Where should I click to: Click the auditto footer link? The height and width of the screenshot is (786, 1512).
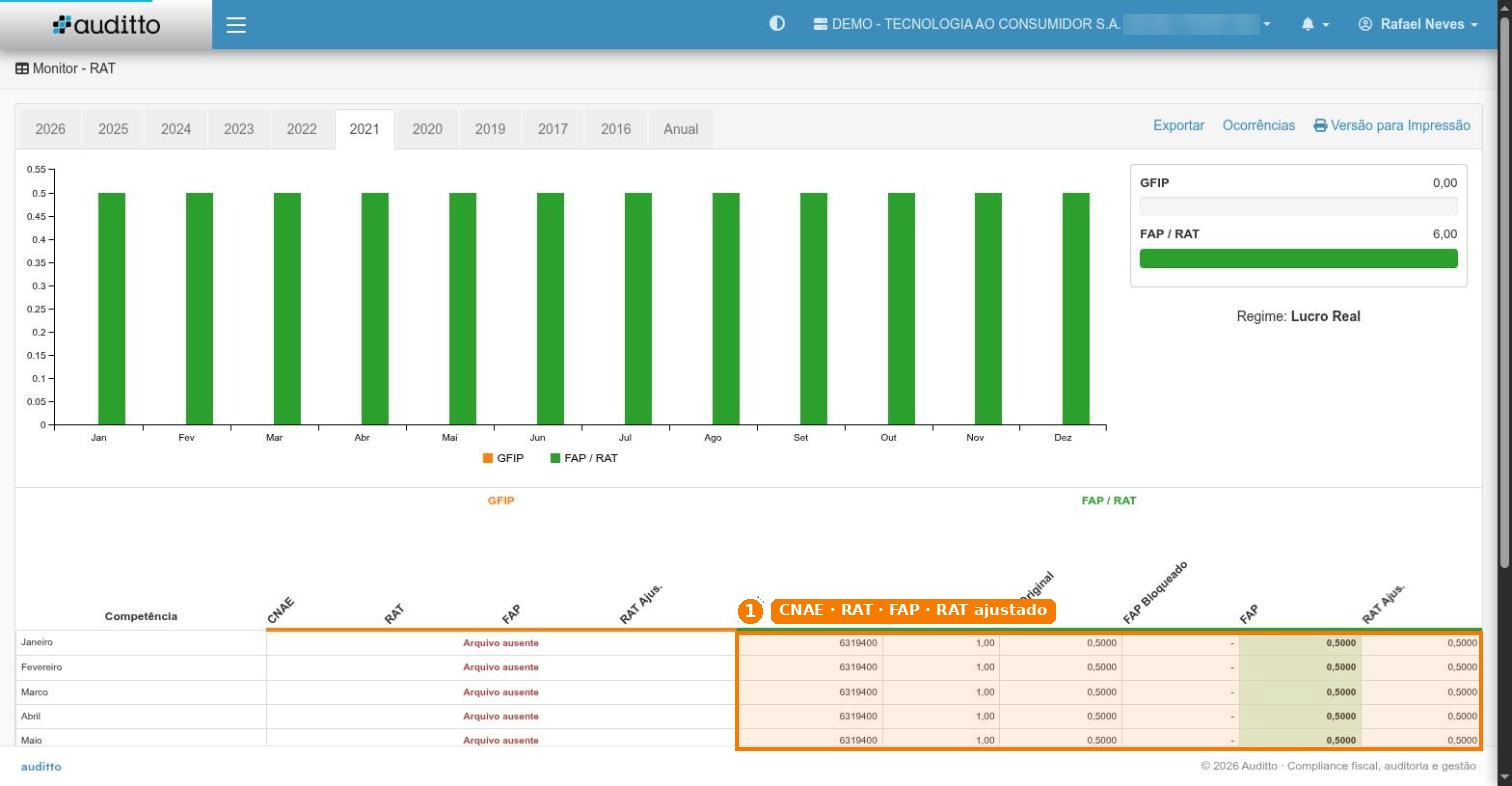click(x=41, y=767)
